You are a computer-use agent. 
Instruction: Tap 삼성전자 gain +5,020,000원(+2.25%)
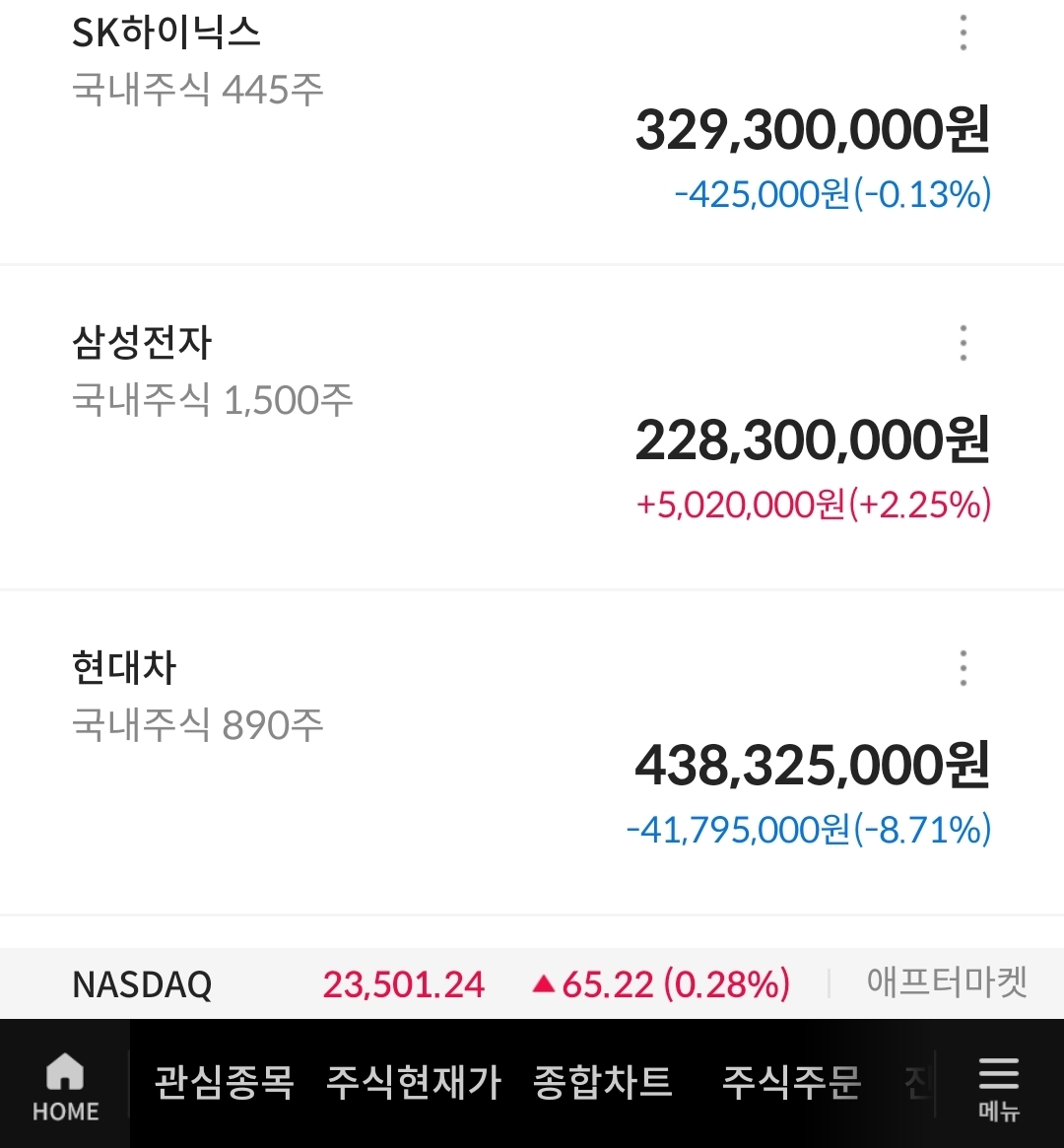tap(813, 506)
